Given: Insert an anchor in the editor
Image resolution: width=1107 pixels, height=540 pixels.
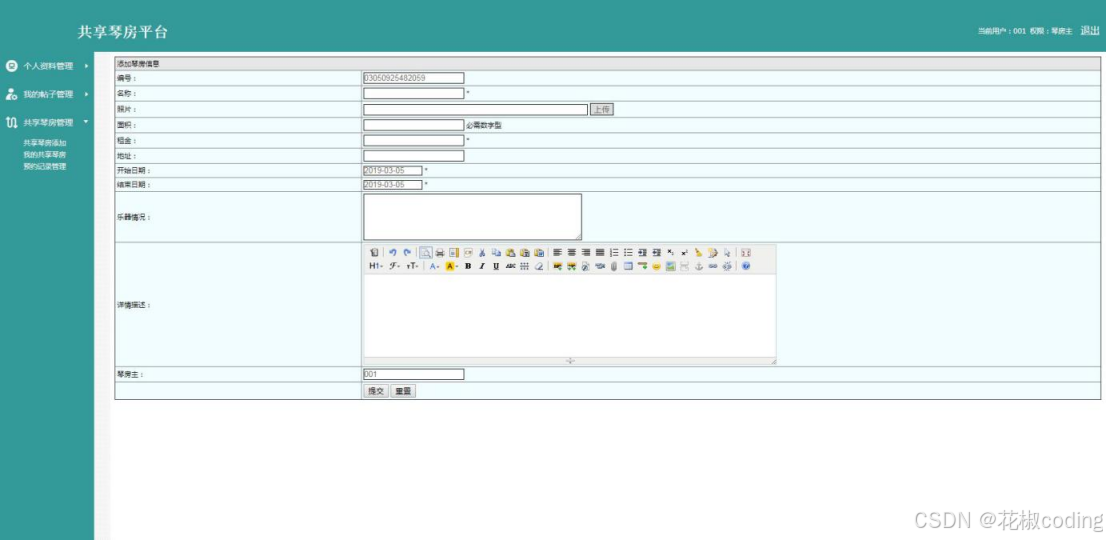Looking at the screenshot, I should 698,266.
